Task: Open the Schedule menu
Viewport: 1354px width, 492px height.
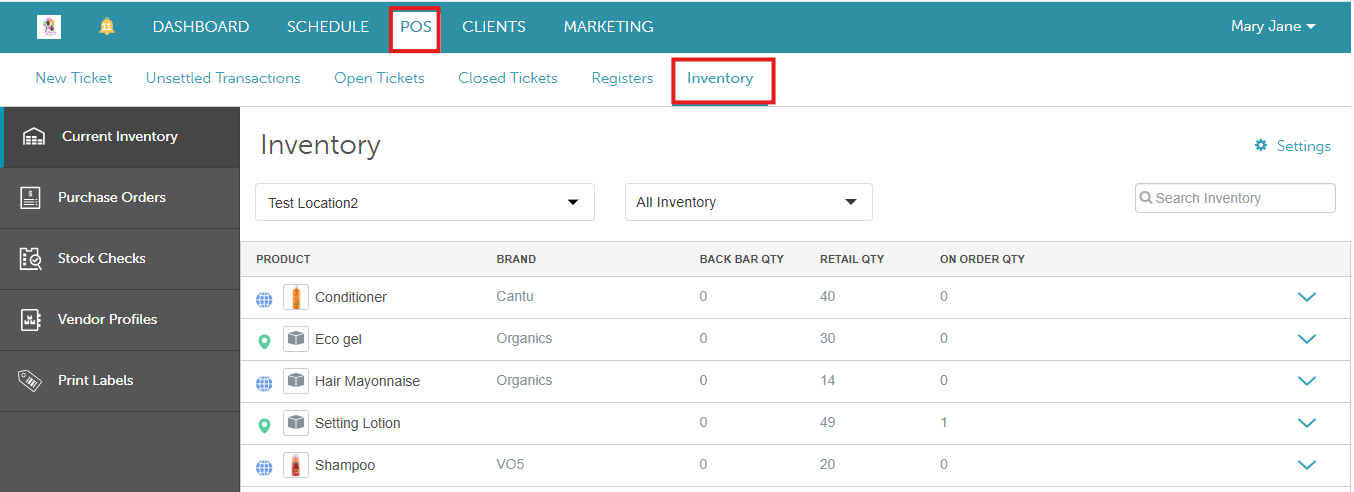Action: (328, 27)
